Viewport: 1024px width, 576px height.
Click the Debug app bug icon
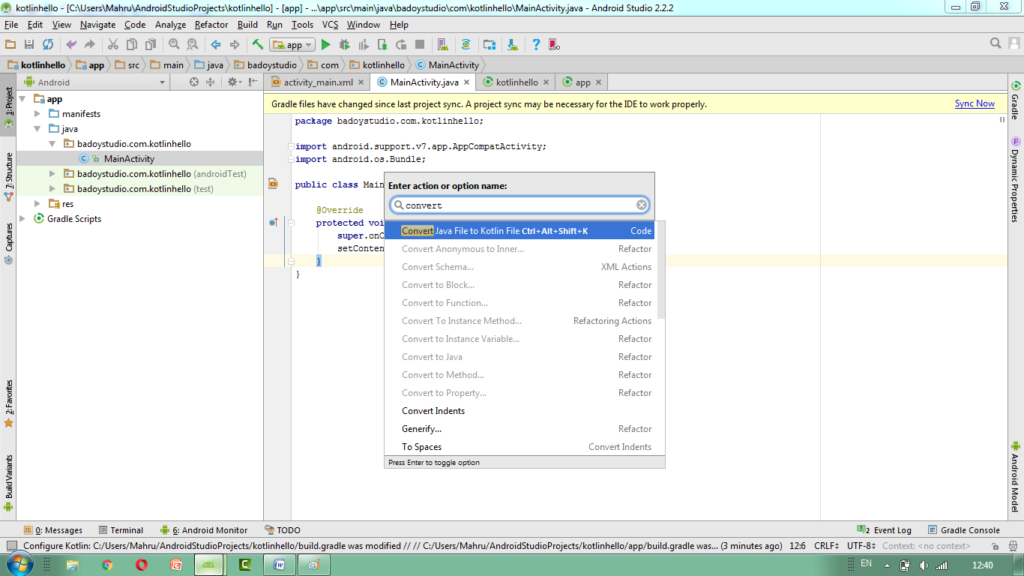point(345,44)
